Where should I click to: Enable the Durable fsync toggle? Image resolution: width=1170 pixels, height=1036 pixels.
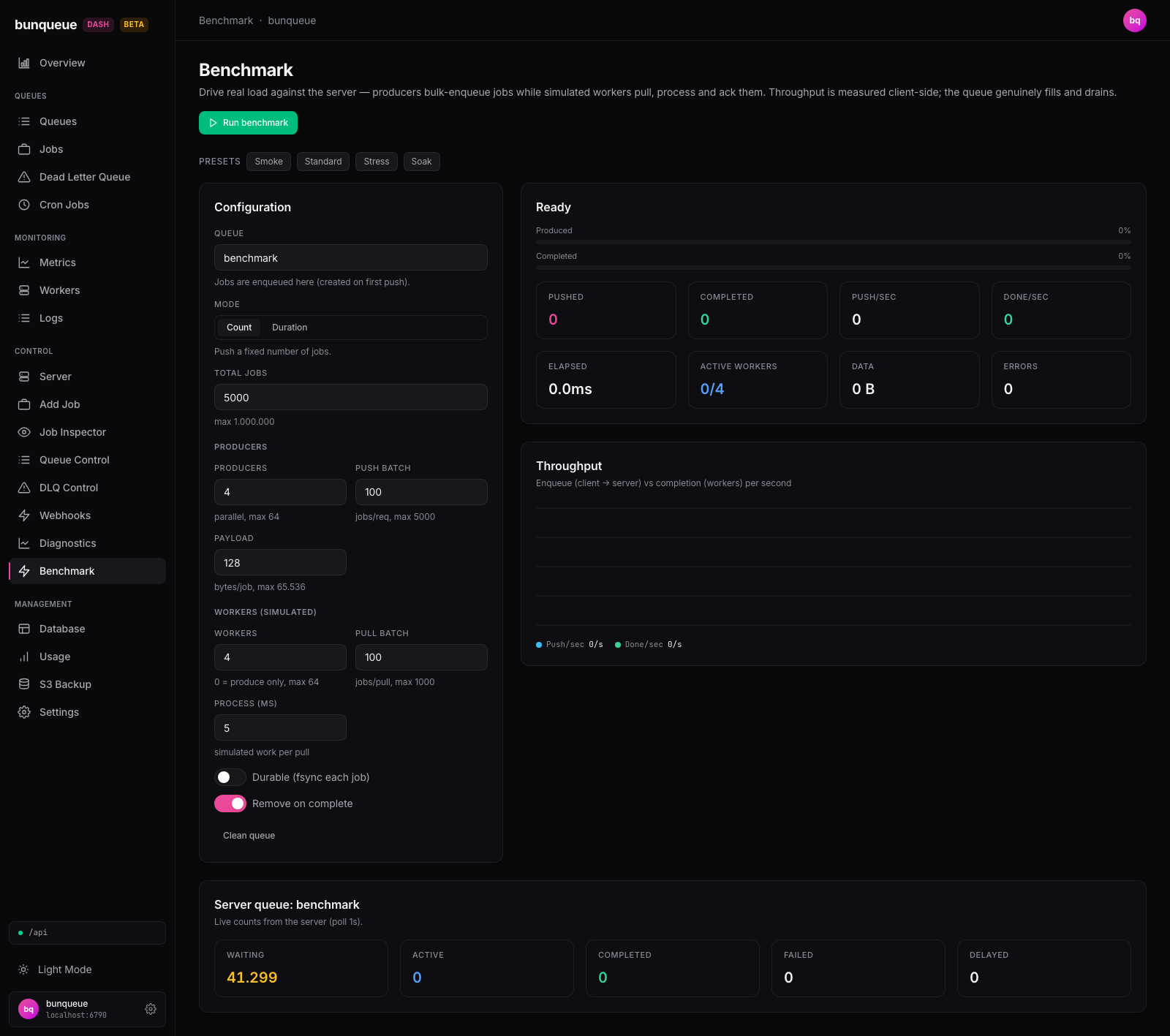(x=230, y=777)
